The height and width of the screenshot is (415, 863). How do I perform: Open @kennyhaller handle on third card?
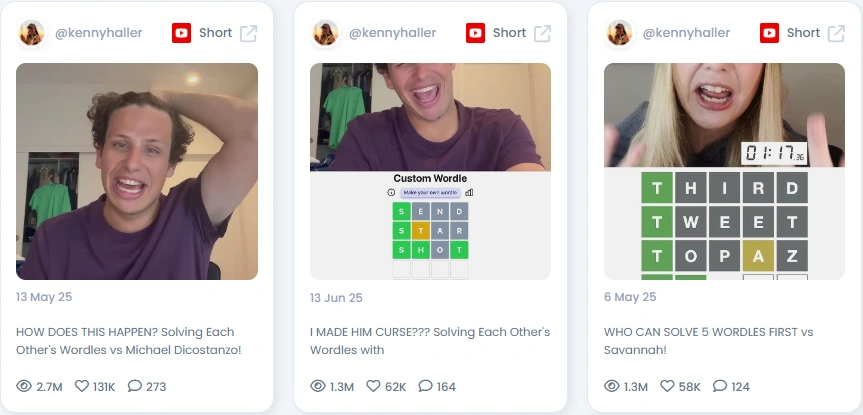(x=686, y=33)
